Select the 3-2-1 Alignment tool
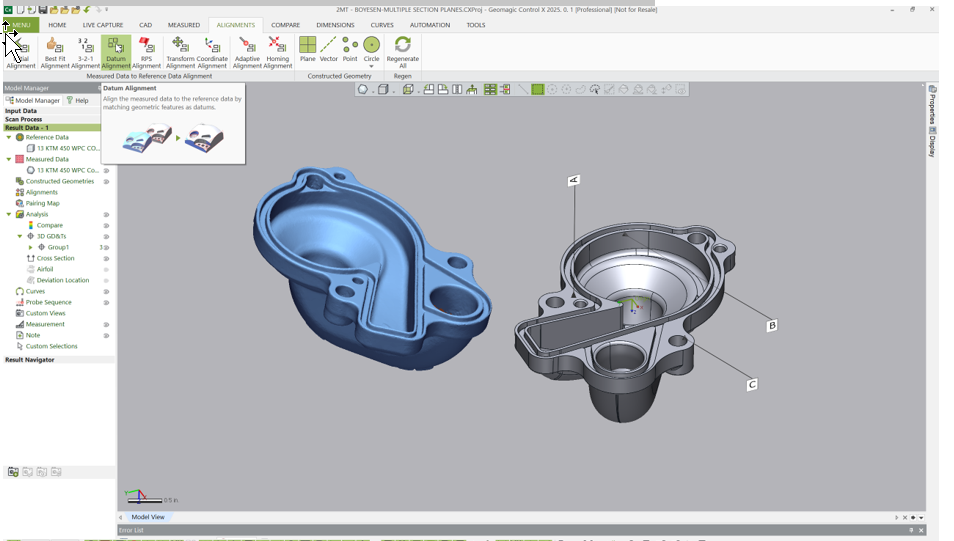The image size is (954, 541). 85,52
